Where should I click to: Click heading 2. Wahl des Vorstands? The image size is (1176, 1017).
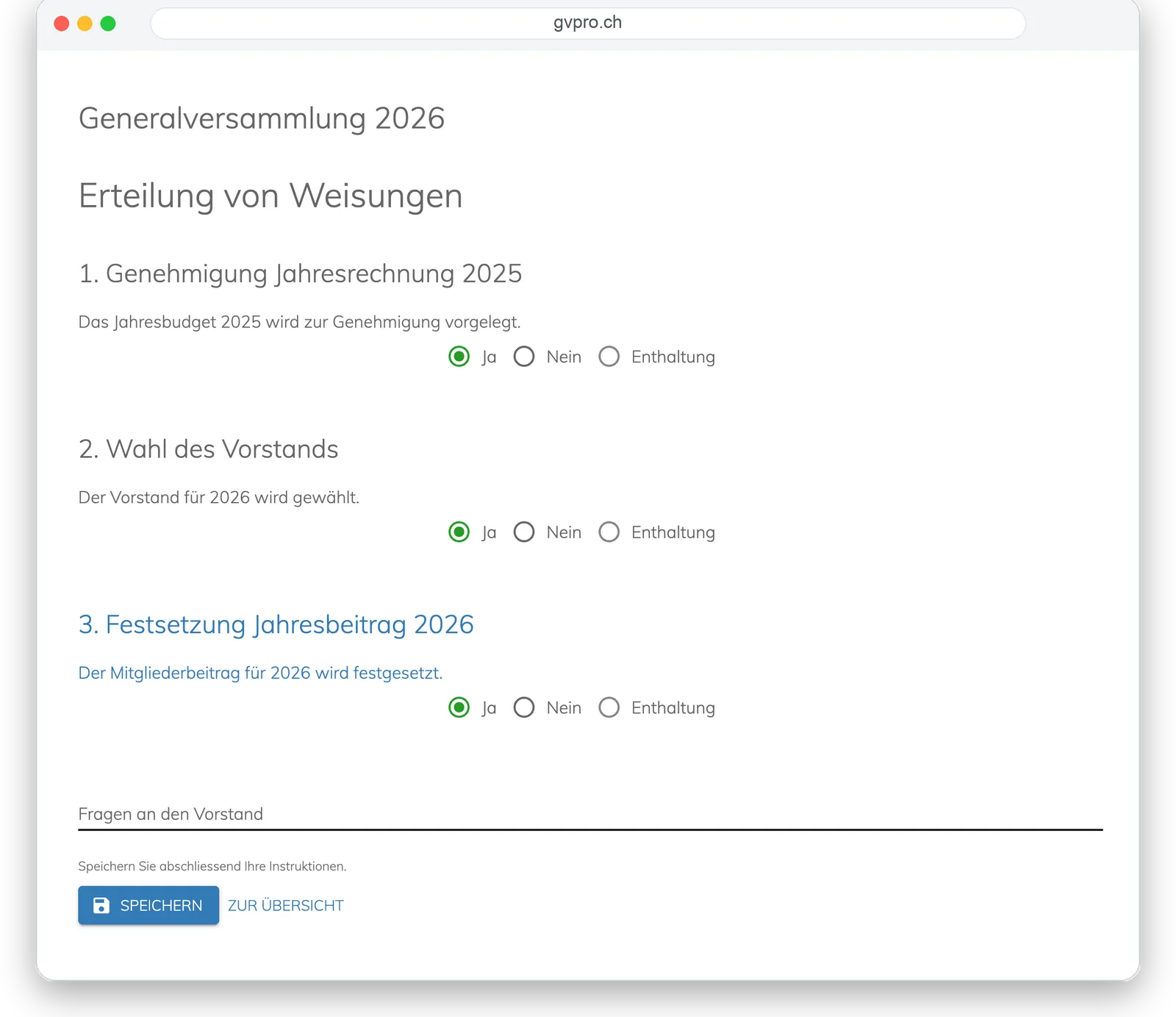click(209, 449)
